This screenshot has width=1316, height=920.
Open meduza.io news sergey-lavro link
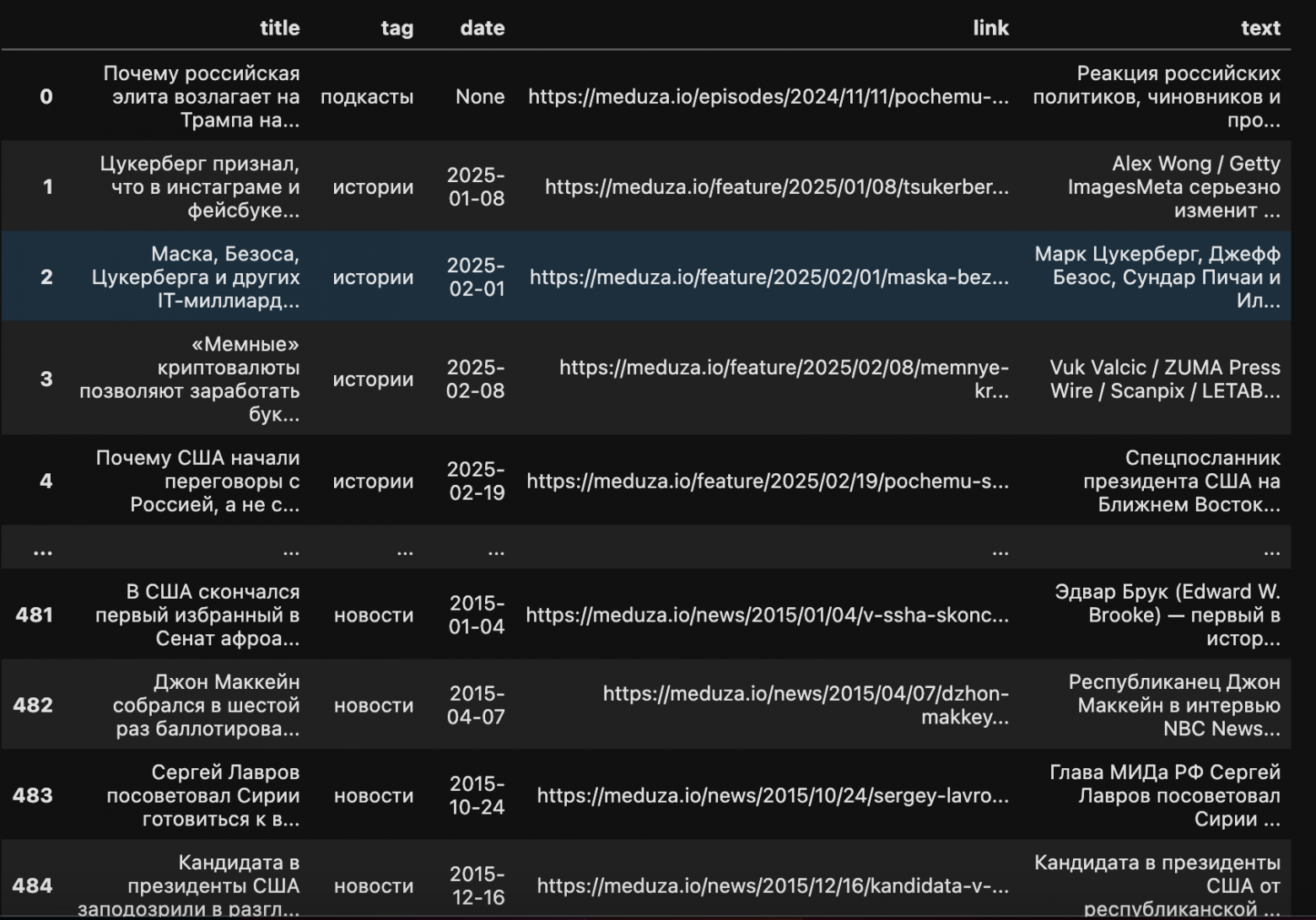point(773,795)
